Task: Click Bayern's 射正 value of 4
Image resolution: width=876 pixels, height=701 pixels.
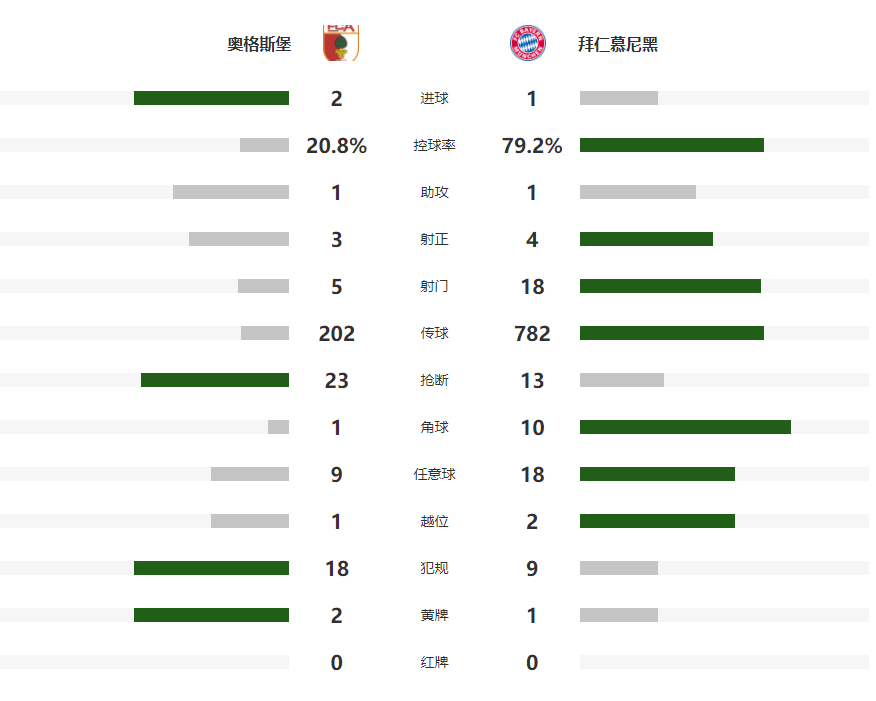Action: (x=532, y=240)
